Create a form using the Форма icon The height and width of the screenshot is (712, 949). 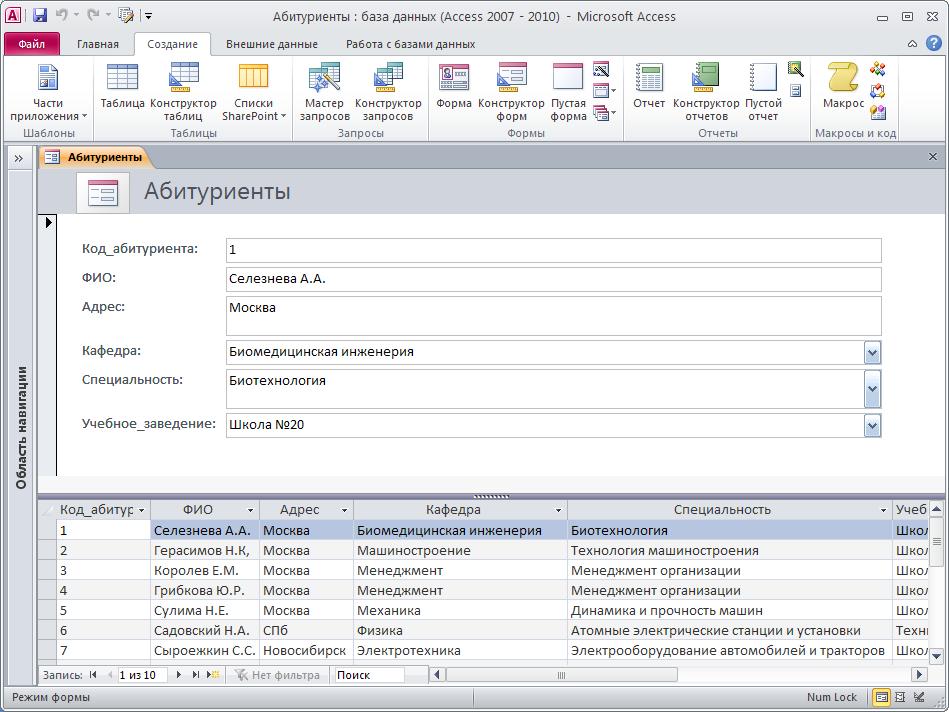click(452, 88)
